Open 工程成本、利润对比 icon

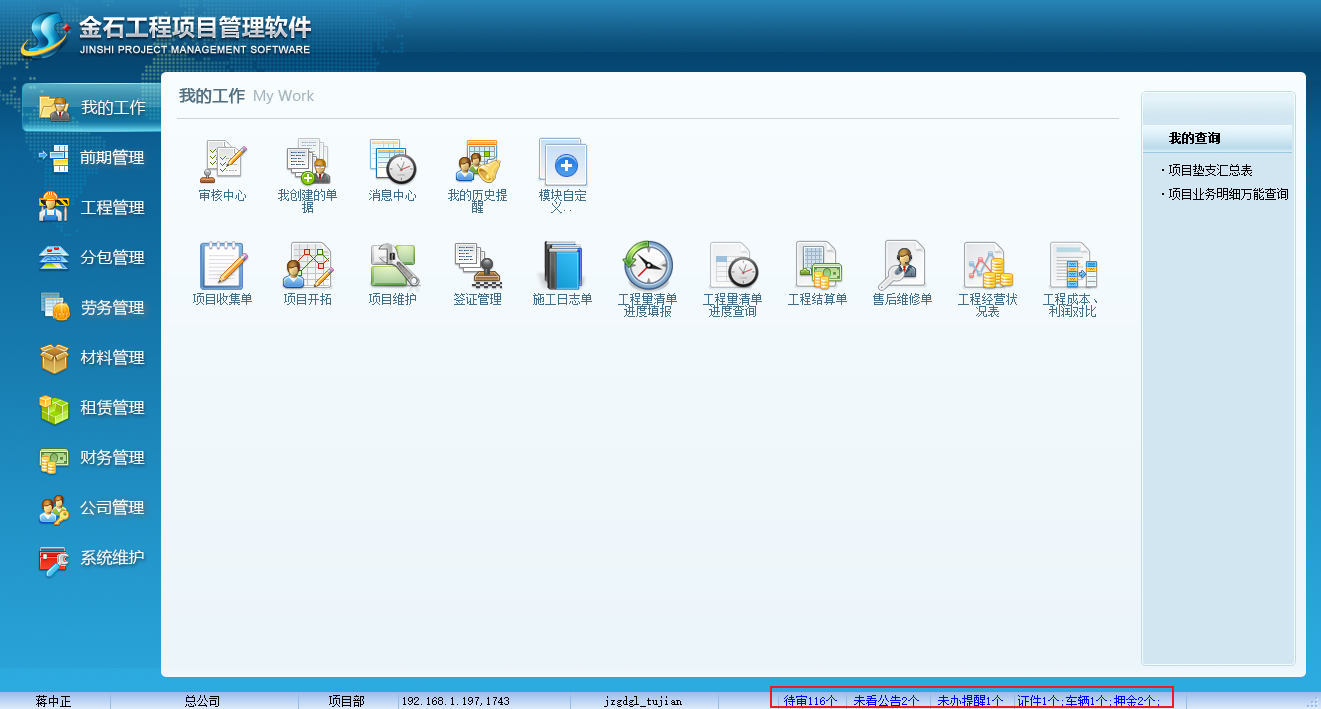point(1072,266)
